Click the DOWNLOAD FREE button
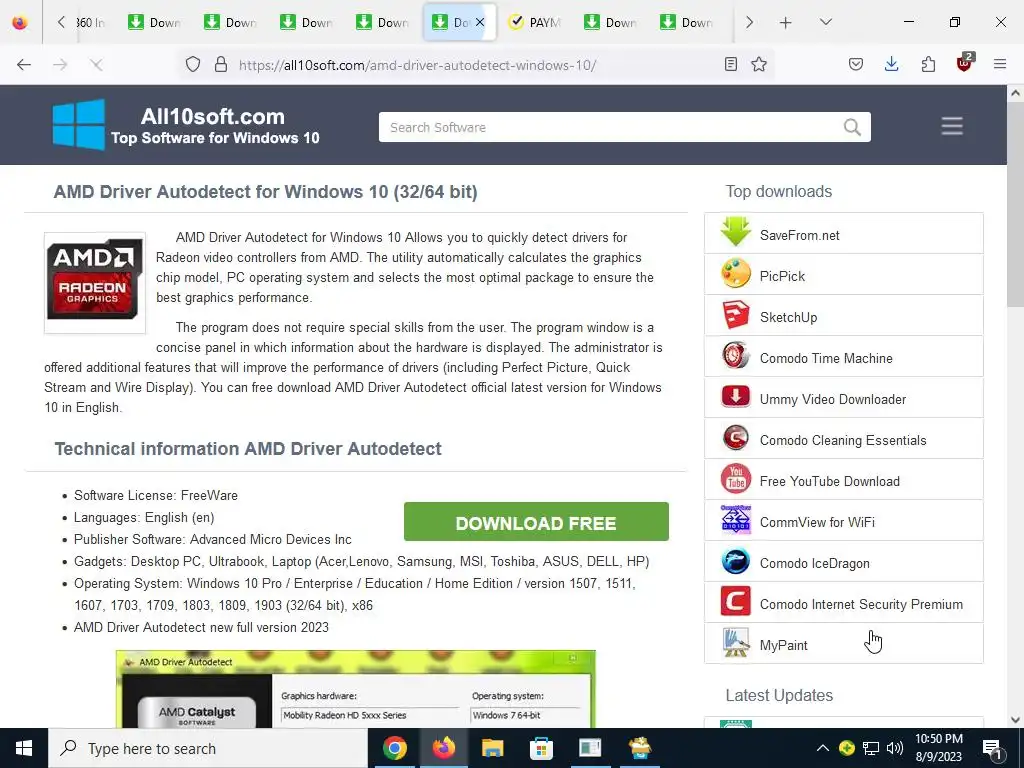This screenshot has height=768, width=1024. pyautogui.click(x=536, y=522)
